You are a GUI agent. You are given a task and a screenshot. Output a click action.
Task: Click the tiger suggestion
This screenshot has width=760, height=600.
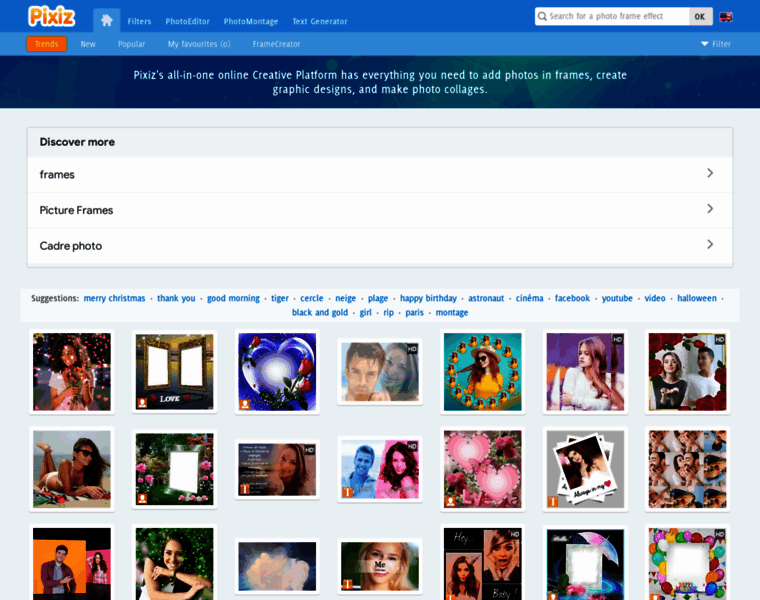(x=280, y=298)
